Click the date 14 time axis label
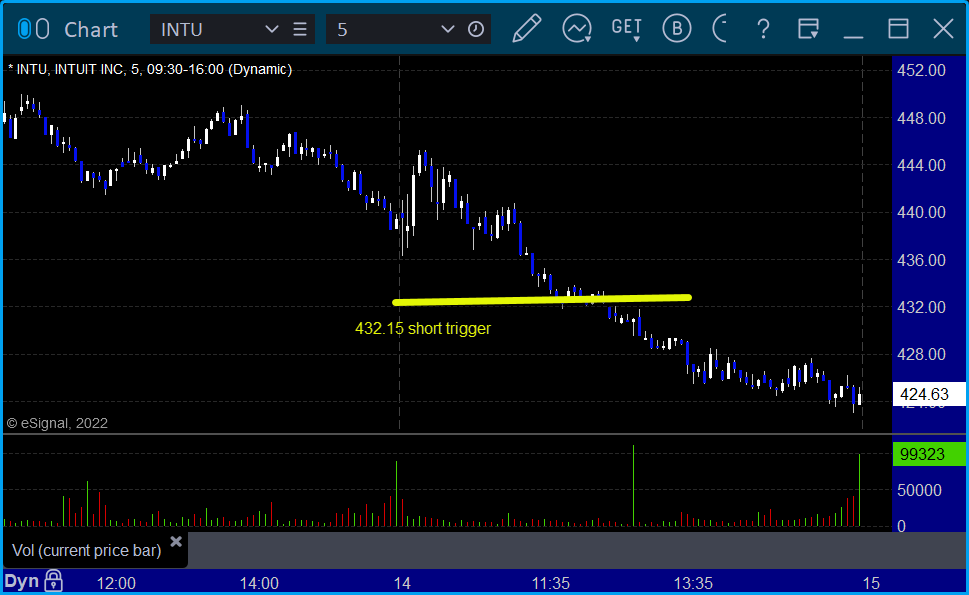The height and width of the screenshot is (595, 969). click(x=402, y=583)
